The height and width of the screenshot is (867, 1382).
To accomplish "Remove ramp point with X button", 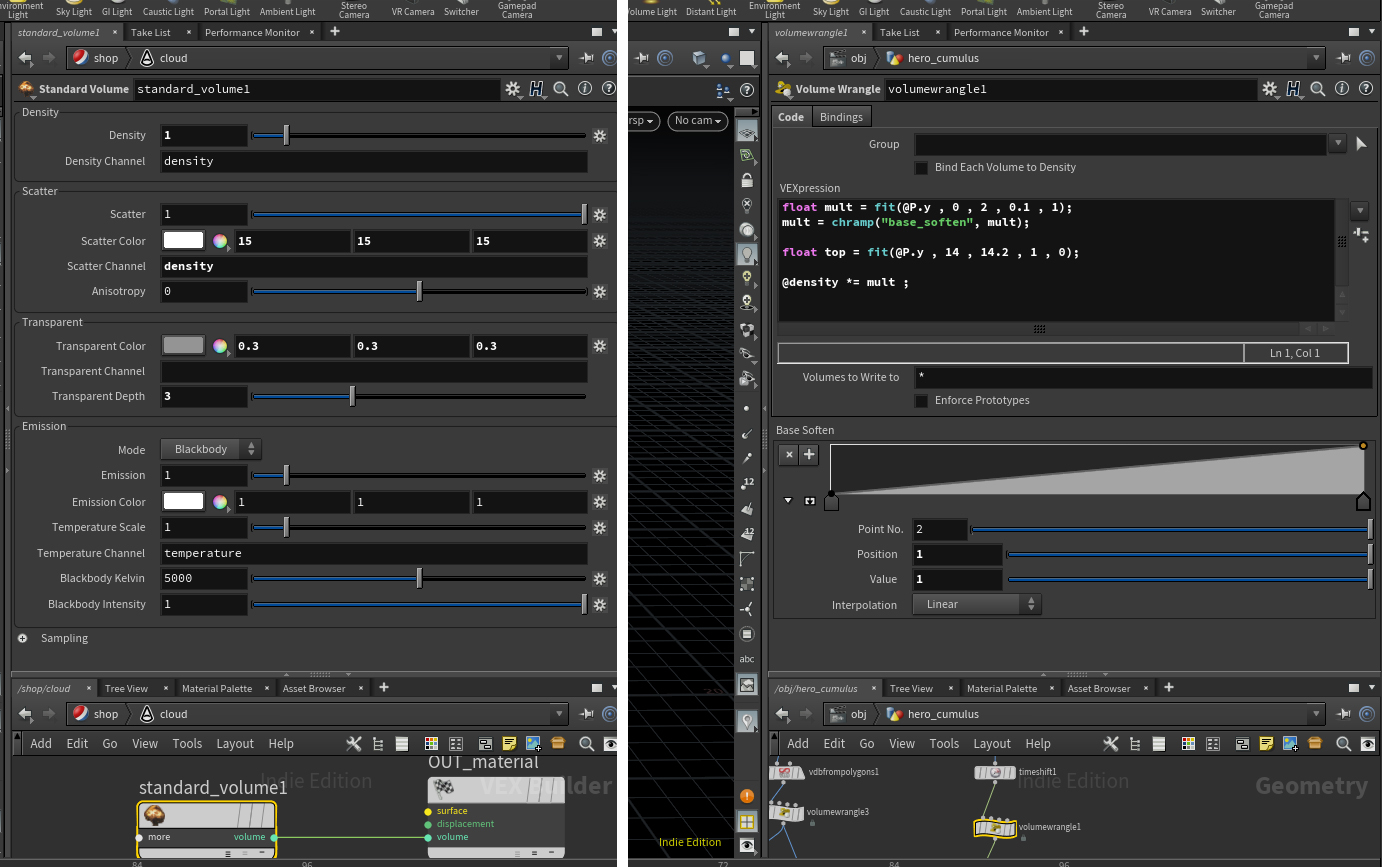I will (789, 455).
